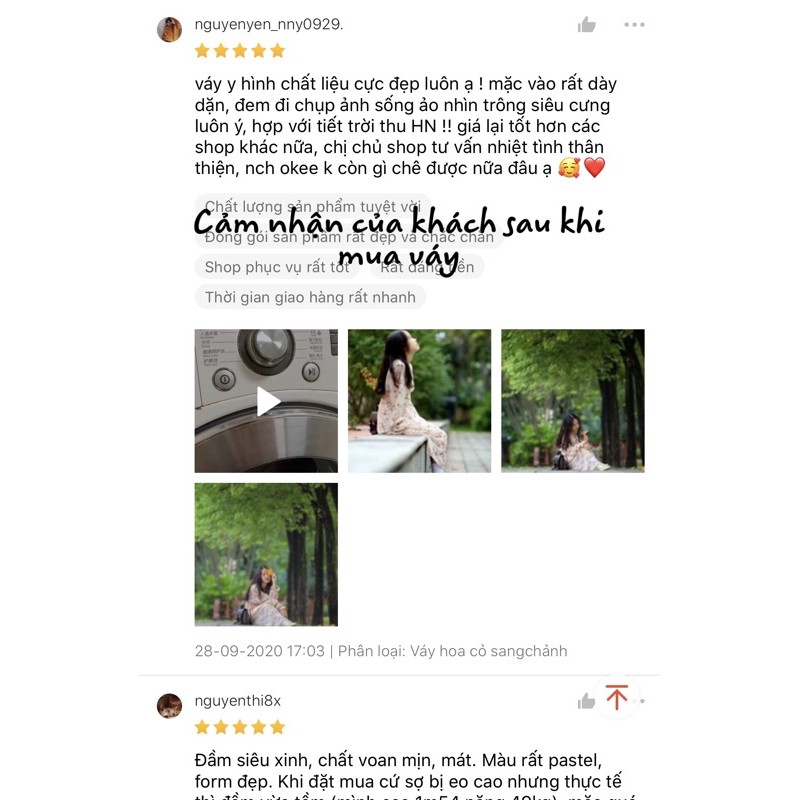The height and width of the screenshot is (800, 800).
Task: Play the washing machine review video
Action: pyautogui.click(x=266, y=401)
